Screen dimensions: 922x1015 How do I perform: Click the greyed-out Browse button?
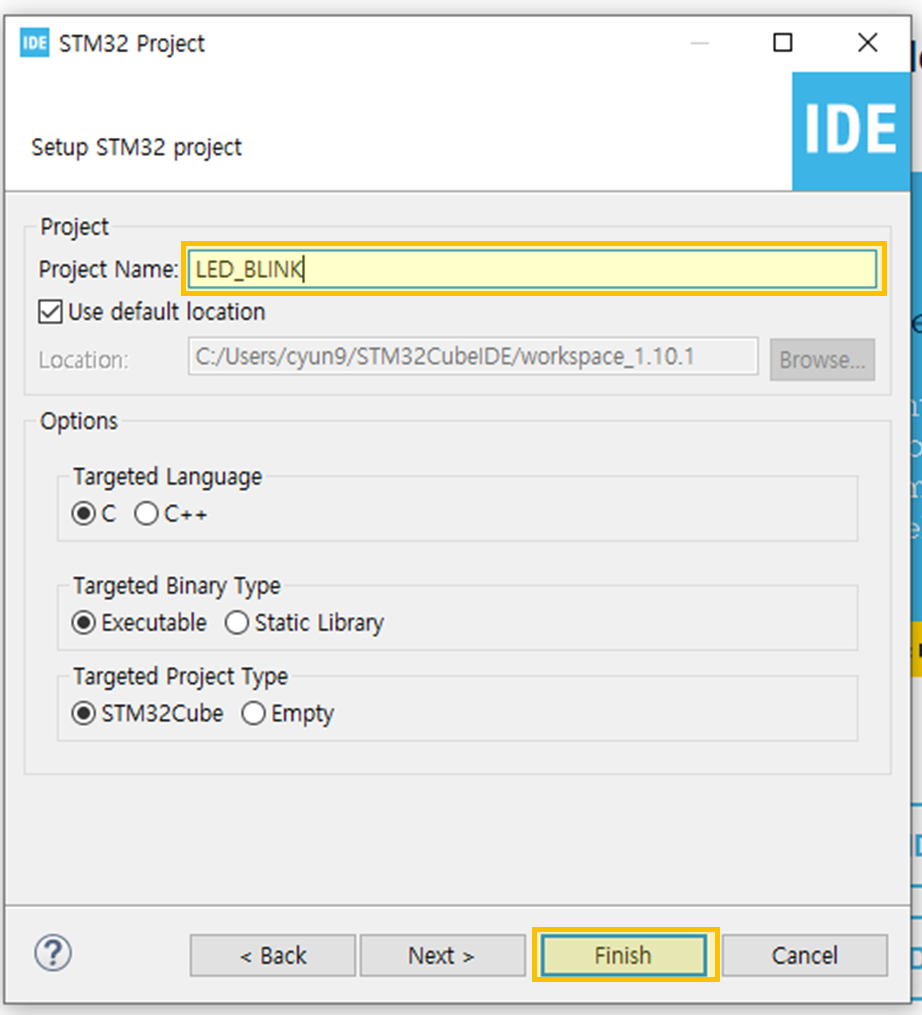click(x=822, y=359)
